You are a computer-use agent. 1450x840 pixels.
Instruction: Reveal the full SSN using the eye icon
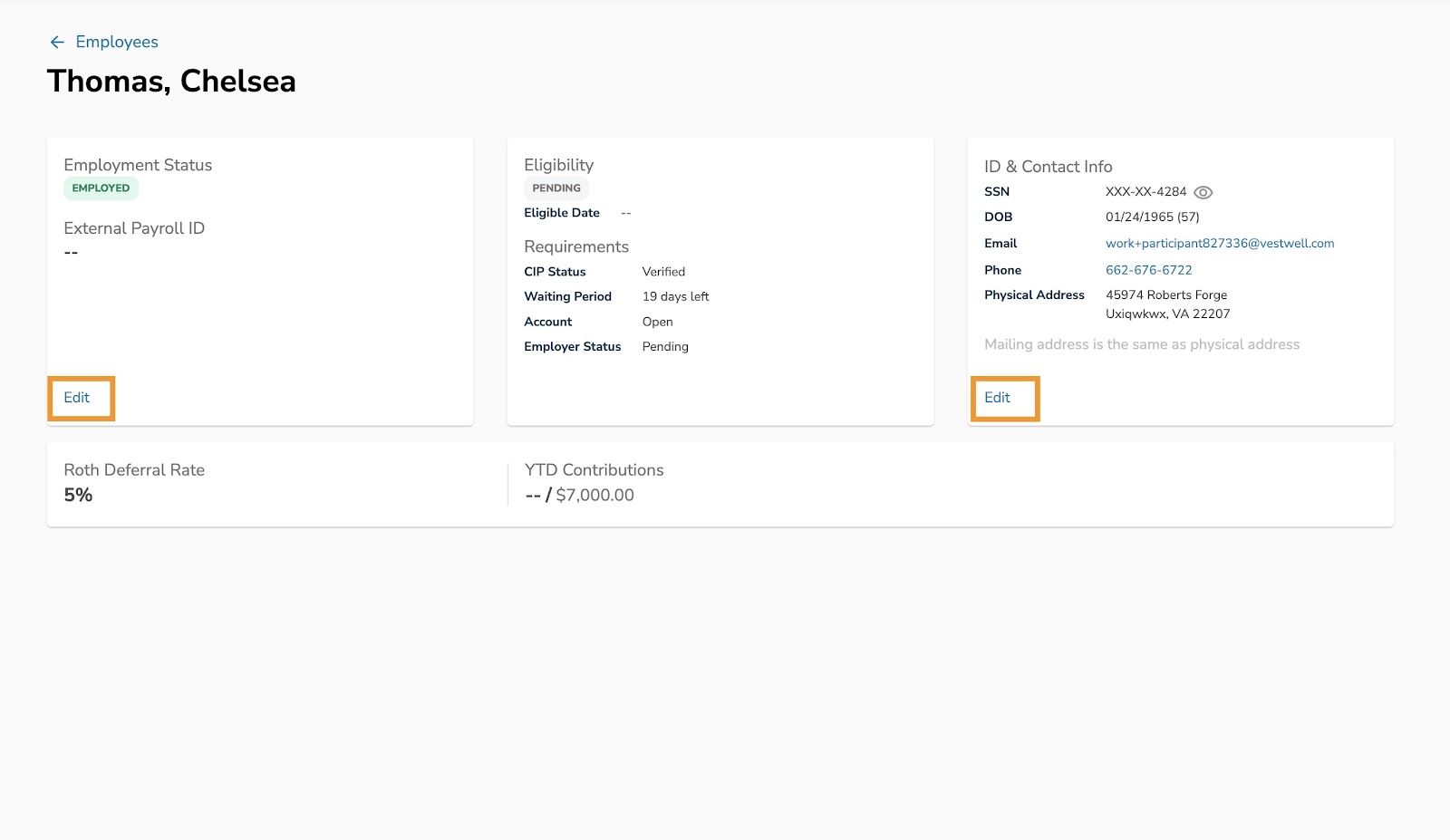pos(1203,191)
